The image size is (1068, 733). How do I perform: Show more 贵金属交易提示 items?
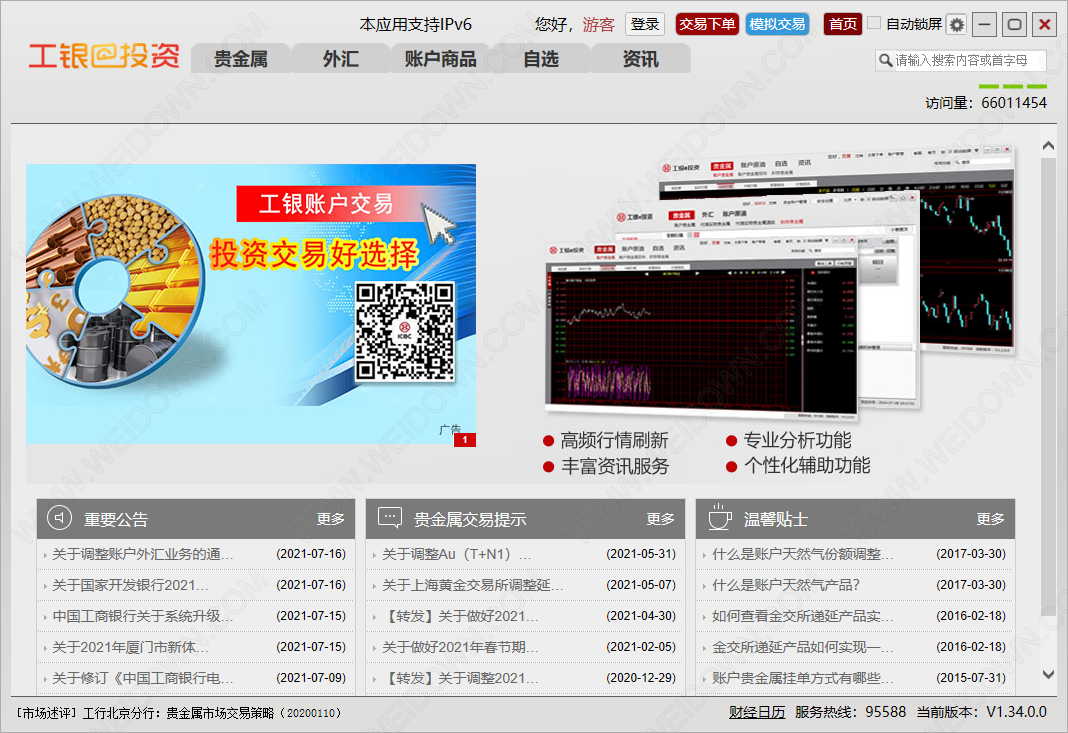660,519
